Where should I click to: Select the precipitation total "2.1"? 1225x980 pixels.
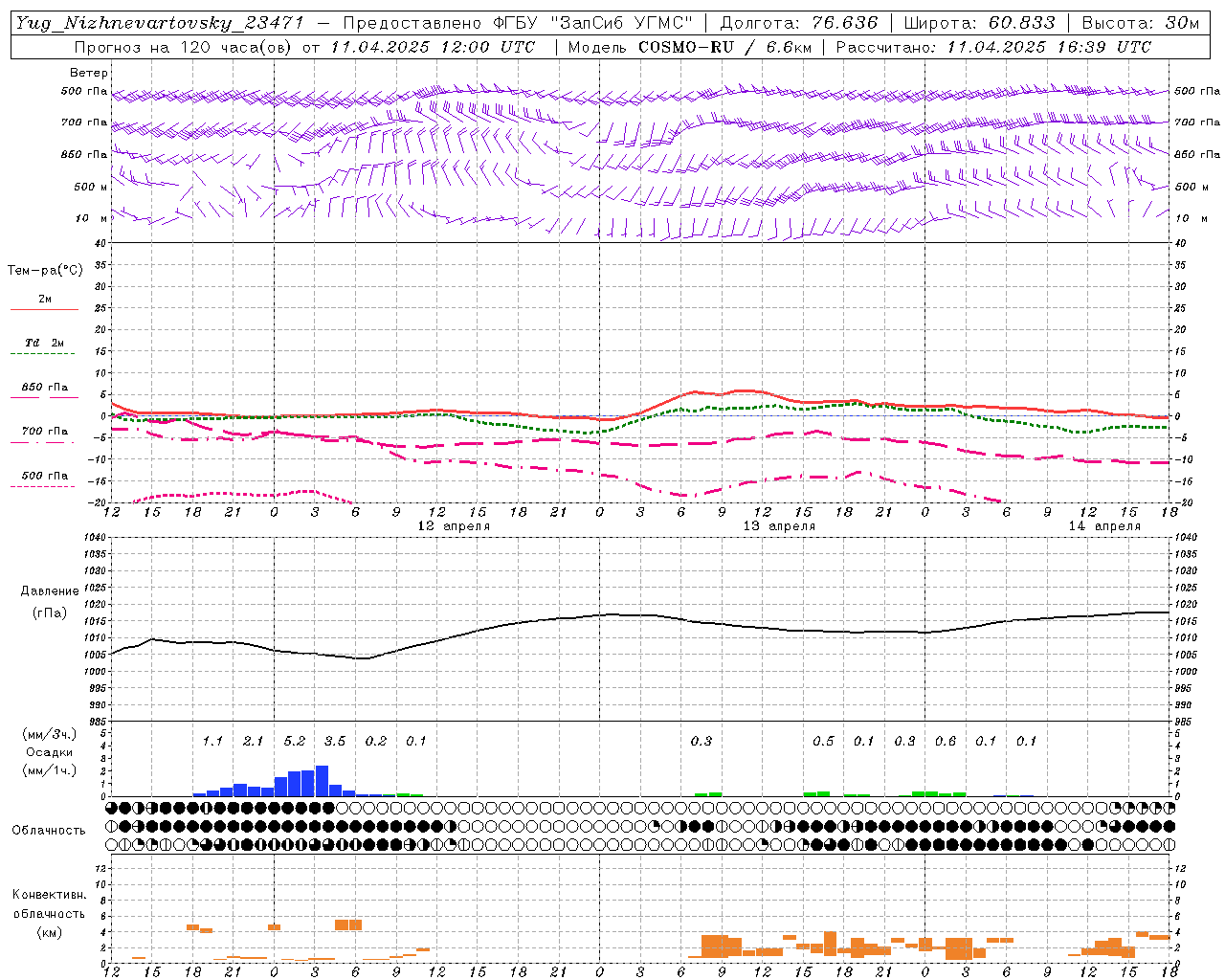[x=253, y=742]
